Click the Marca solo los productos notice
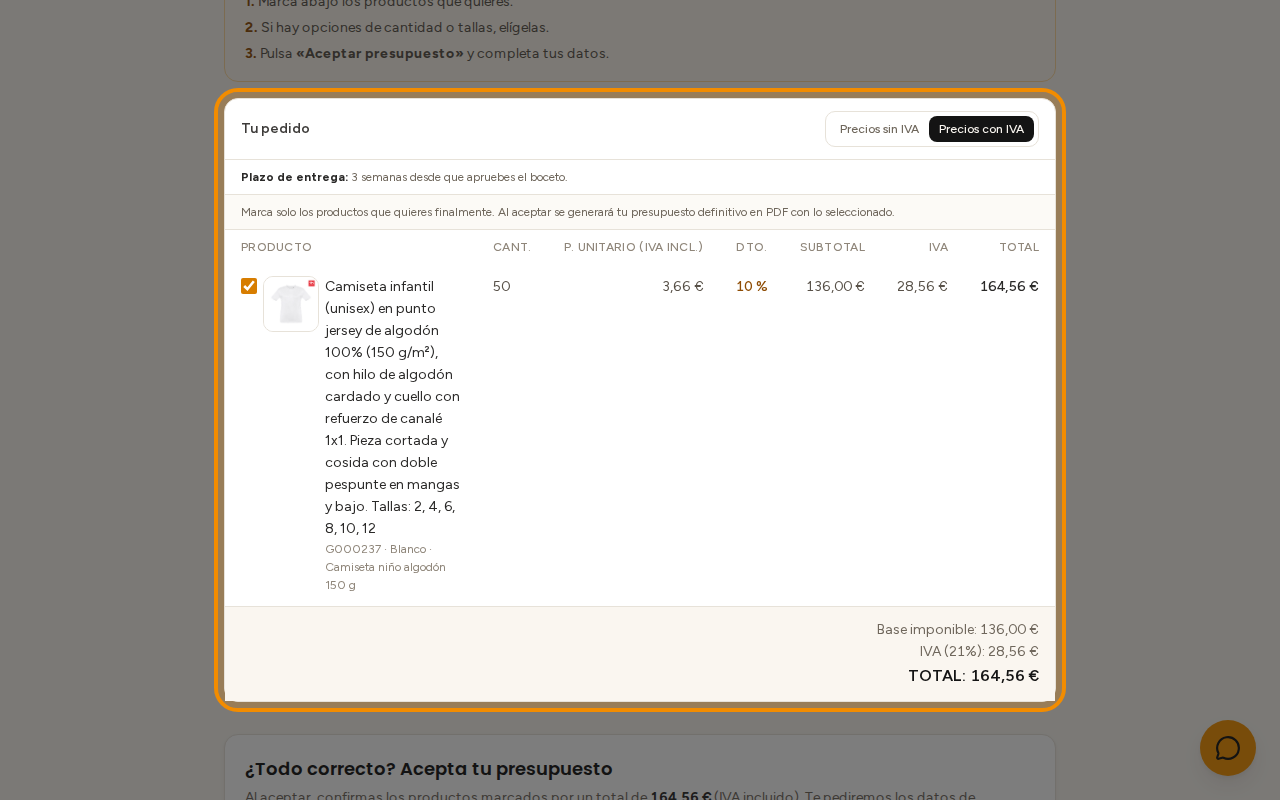1280x800 pixels. point(568,212)
